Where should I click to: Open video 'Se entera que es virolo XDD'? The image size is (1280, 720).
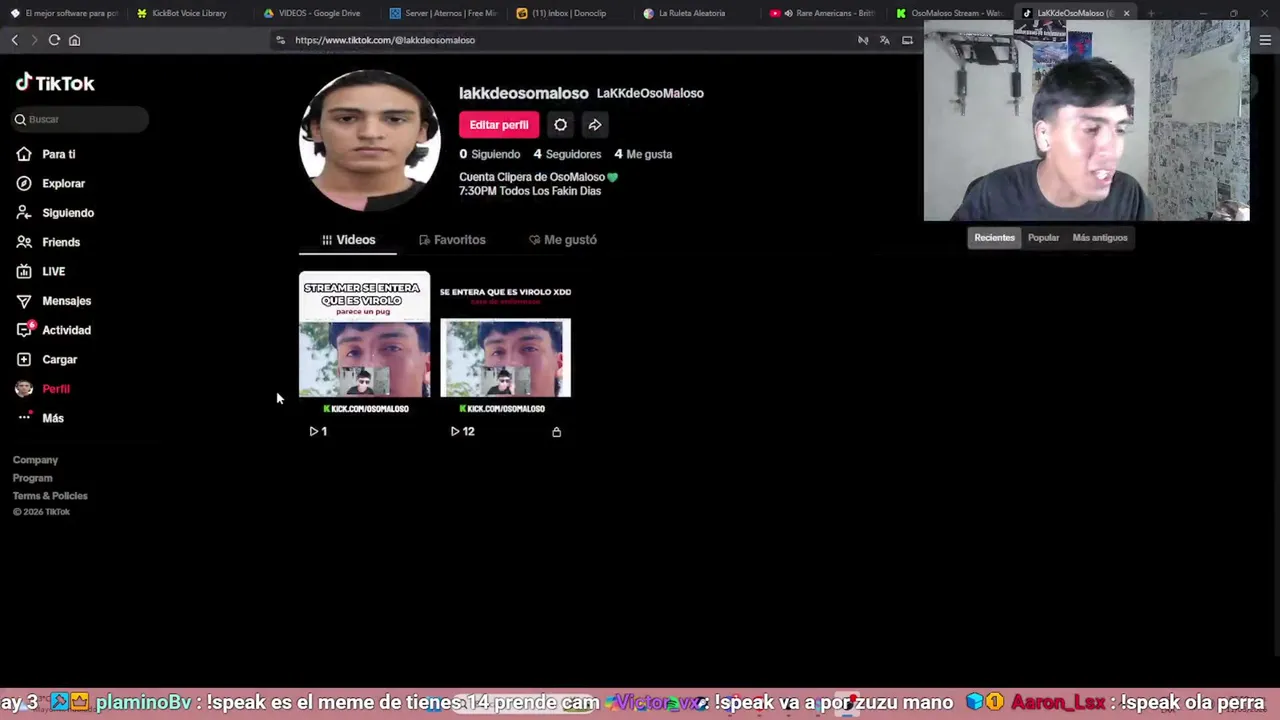coord(505,346)
